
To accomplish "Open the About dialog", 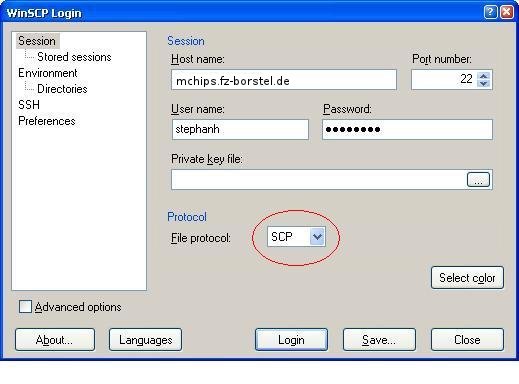I will click(55, 340).
